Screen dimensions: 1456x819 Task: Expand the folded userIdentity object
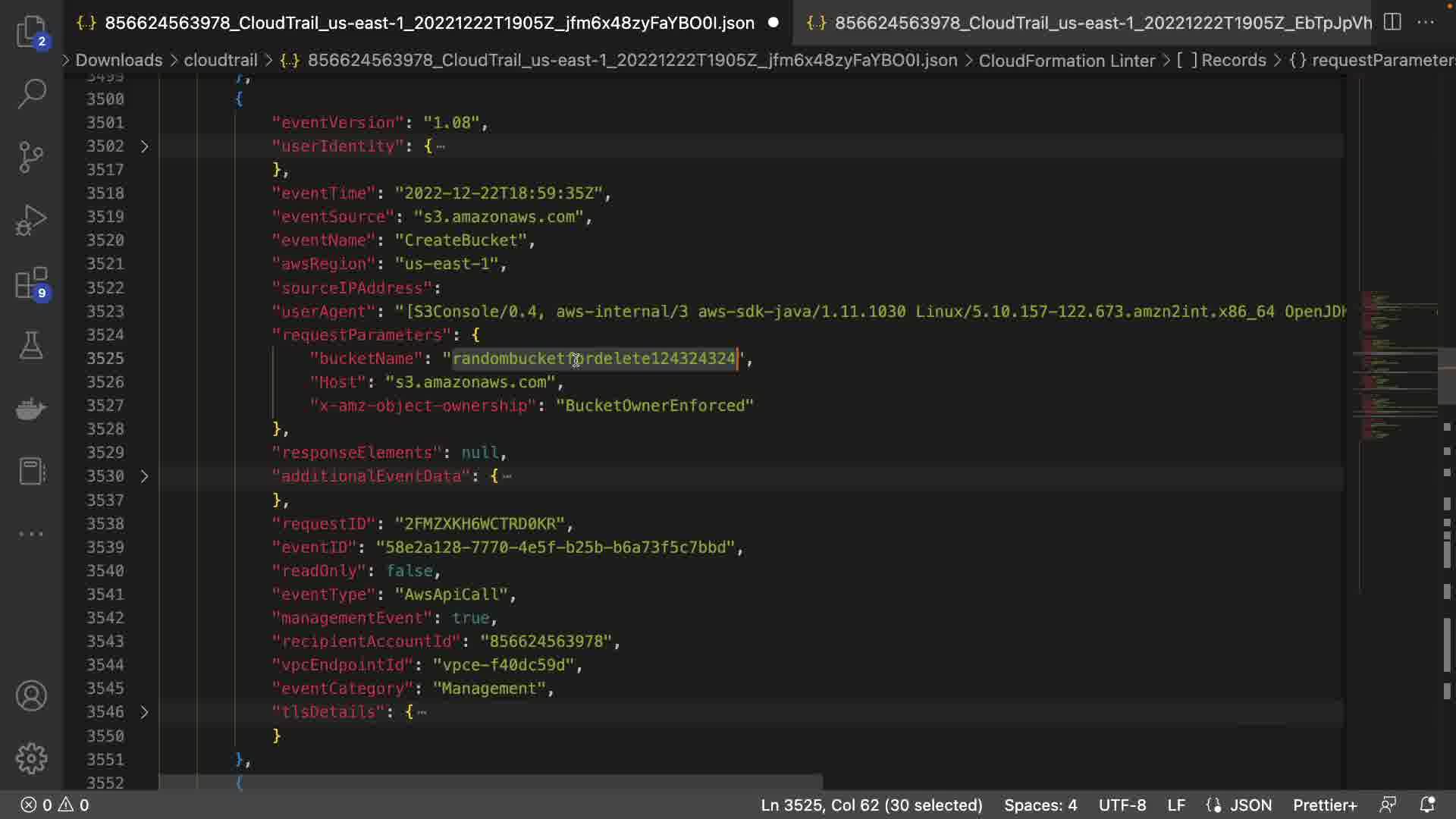point(144,146)
